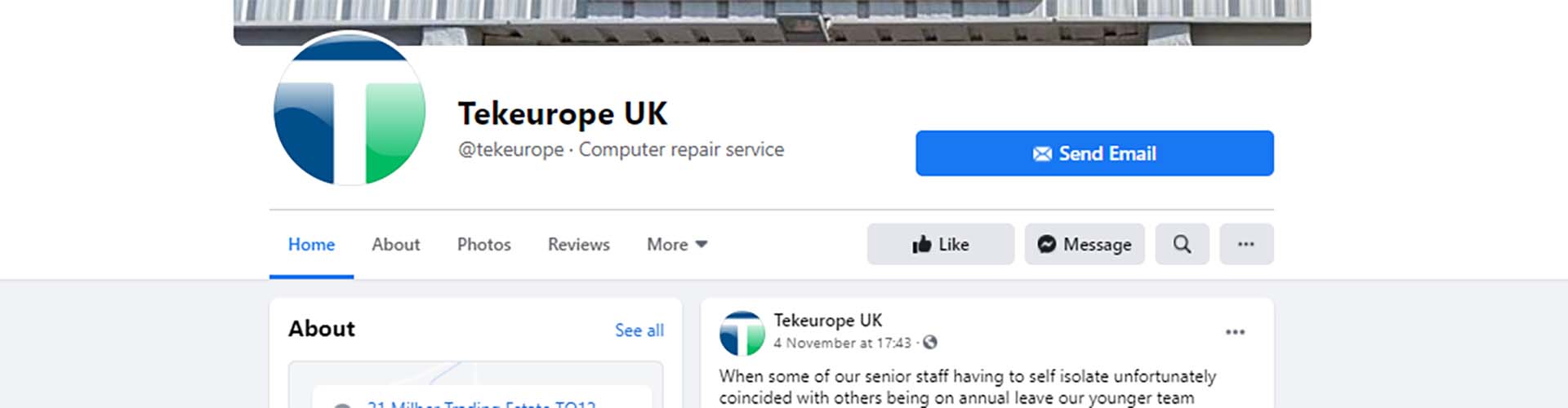This screenshot has height=408, width=1568.
Task: Select the Reviews tab
Action: pyautogui.click(x=578, y=245)
